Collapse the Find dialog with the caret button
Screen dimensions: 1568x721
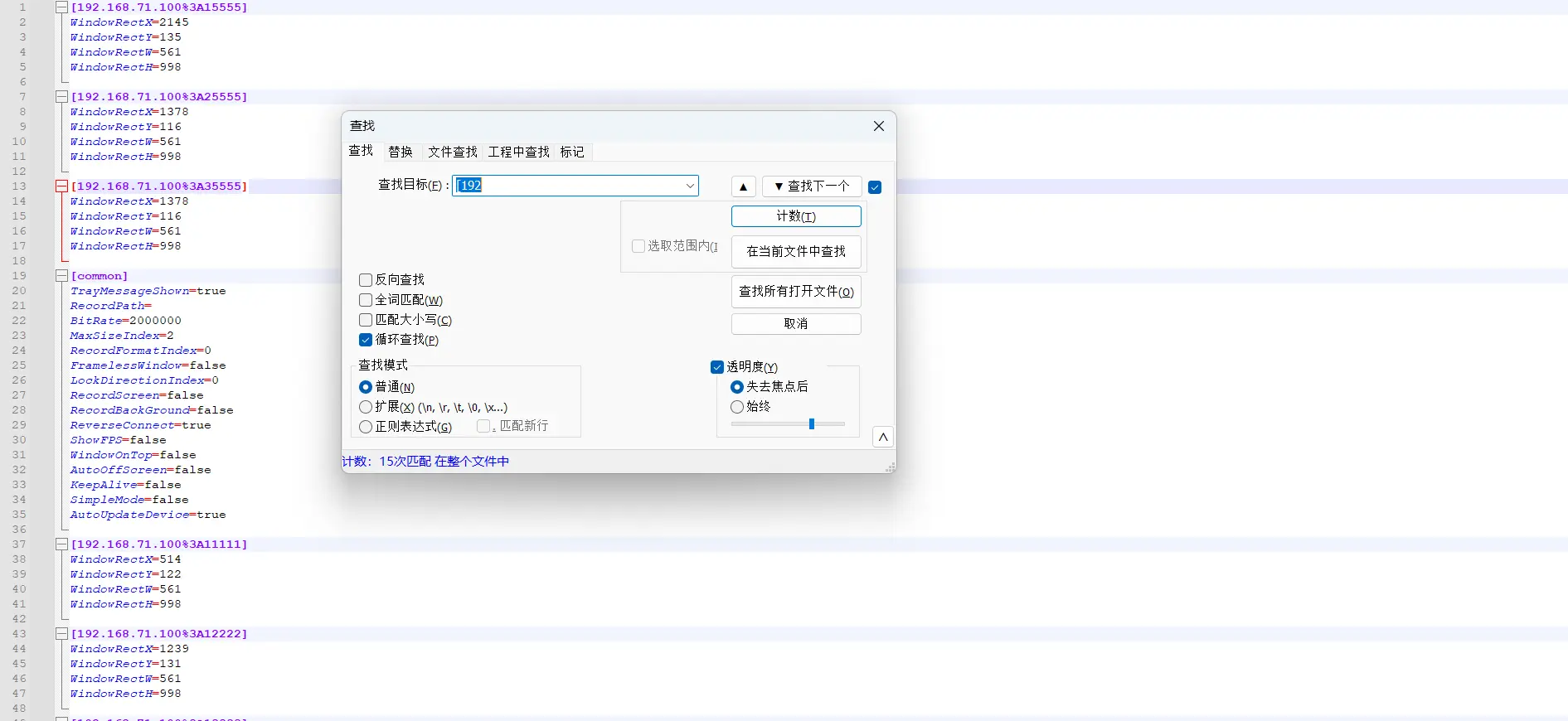click(x=883, y=437)
